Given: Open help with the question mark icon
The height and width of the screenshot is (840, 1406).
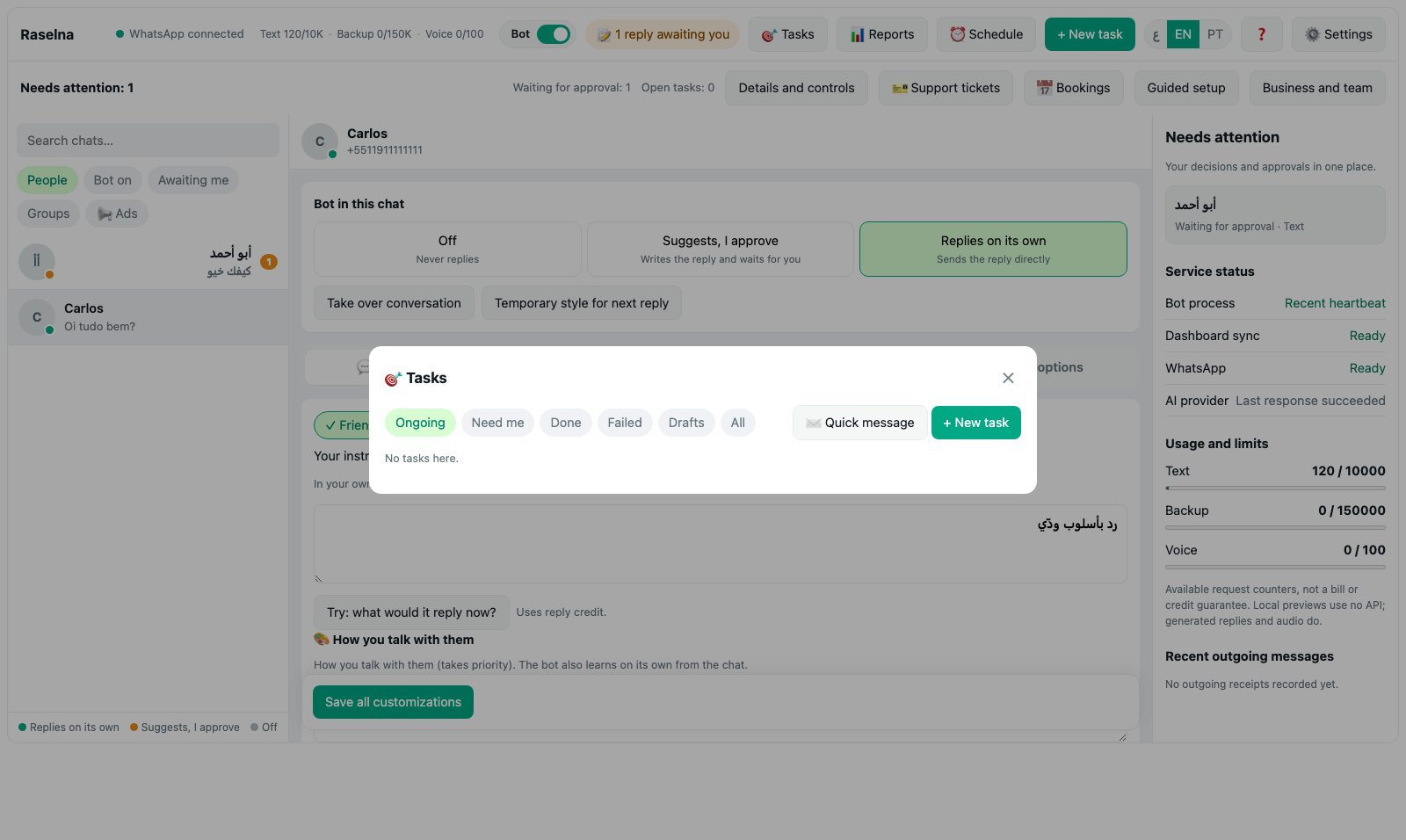Looking at the screenshot, I should click(x=1262, y=34).
